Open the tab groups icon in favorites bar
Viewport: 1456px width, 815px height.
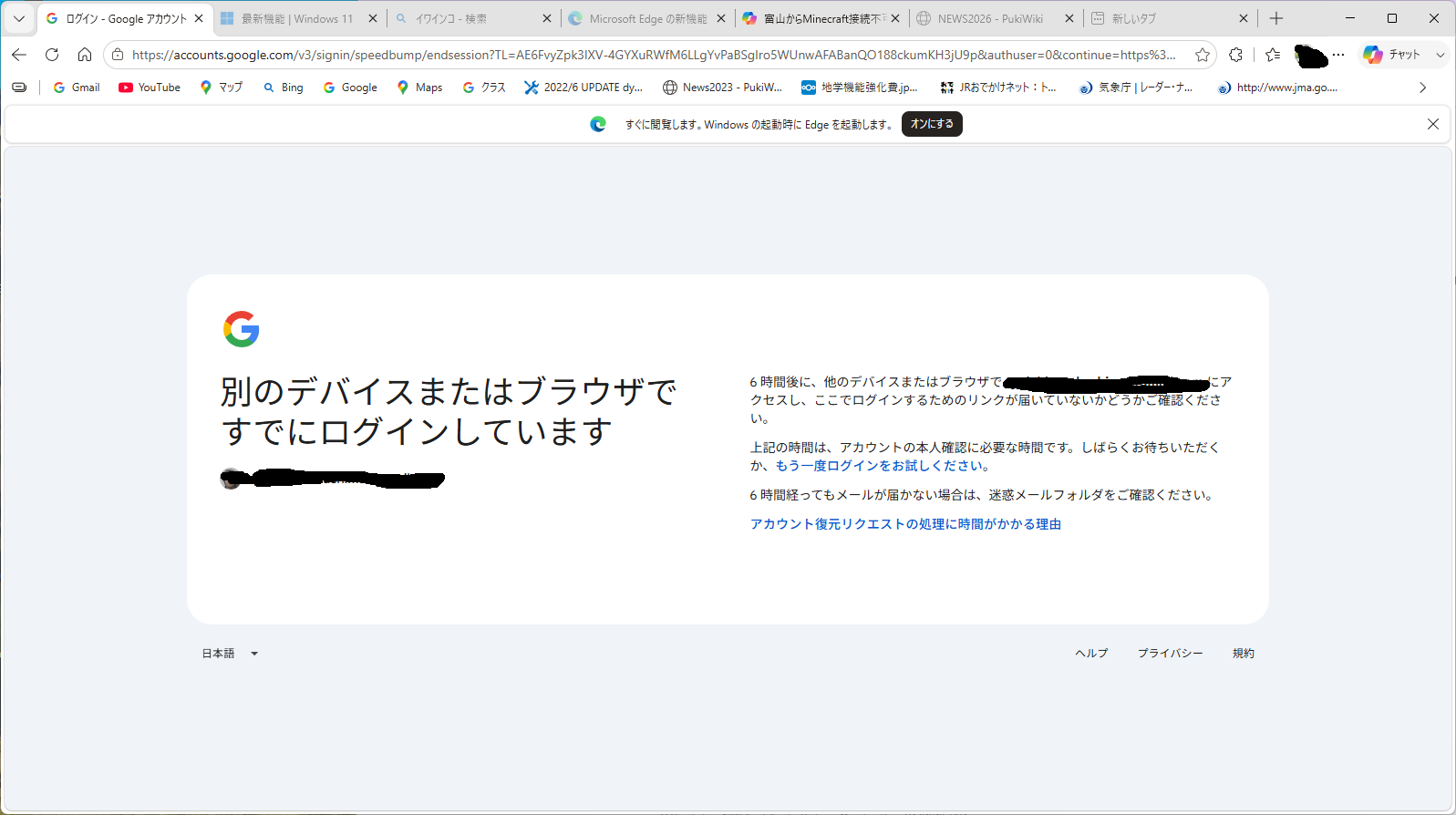[x=19, y=88]
